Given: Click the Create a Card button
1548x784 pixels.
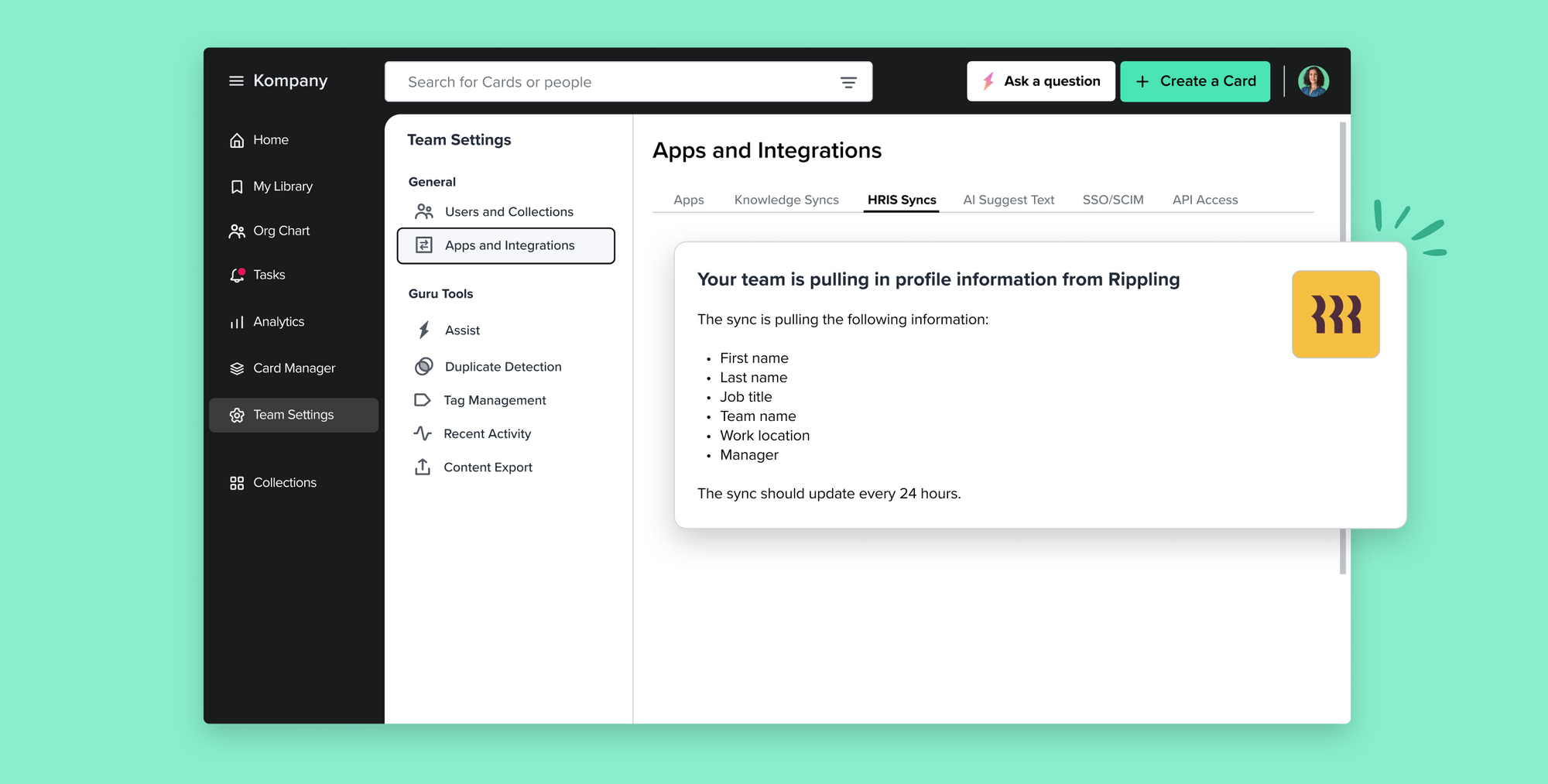Looking at the screenshot, I should pyautogui.click(x=1195, y=80).
